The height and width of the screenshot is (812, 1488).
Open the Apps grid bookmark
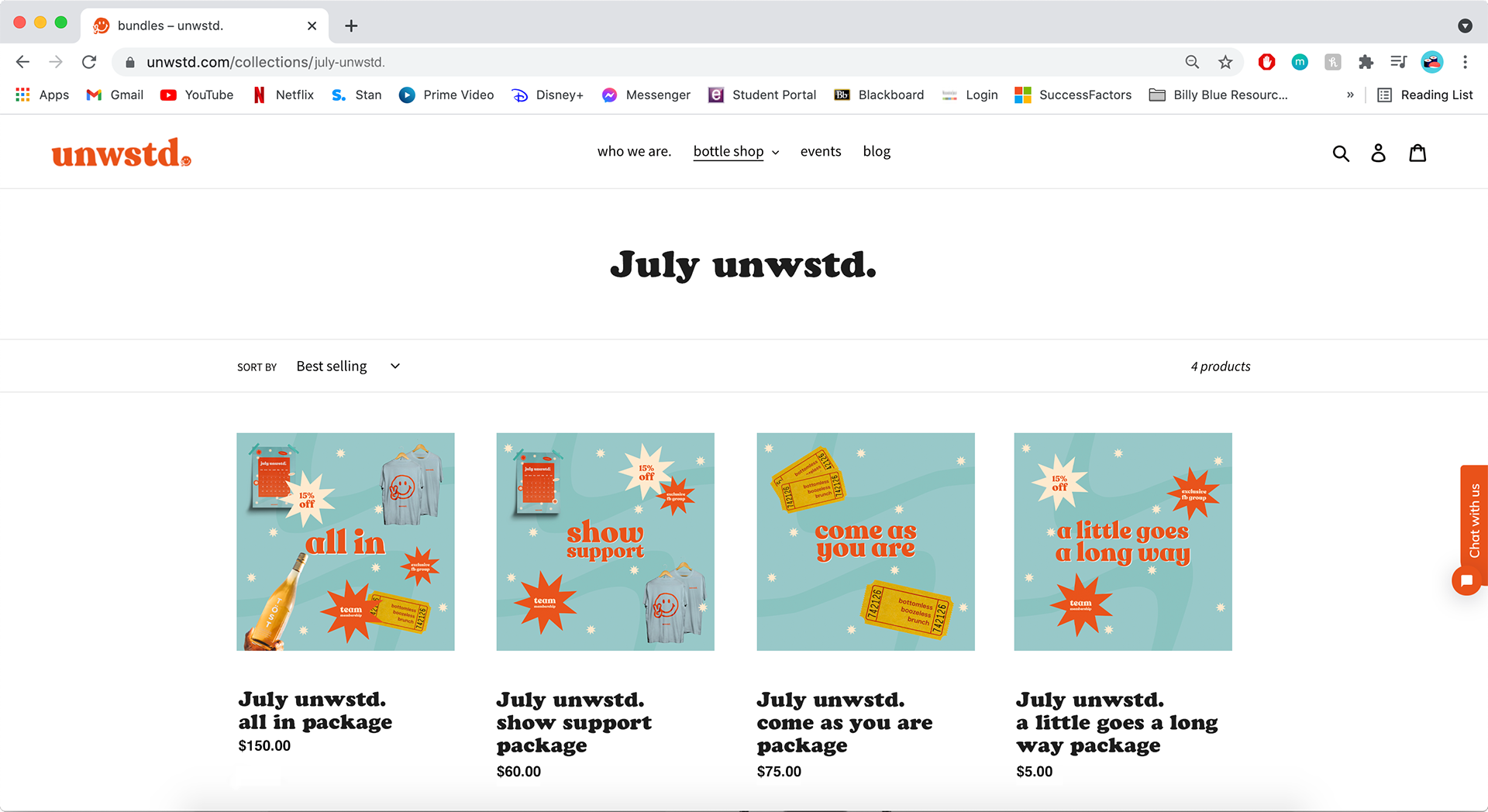click(x=43, y=95)
